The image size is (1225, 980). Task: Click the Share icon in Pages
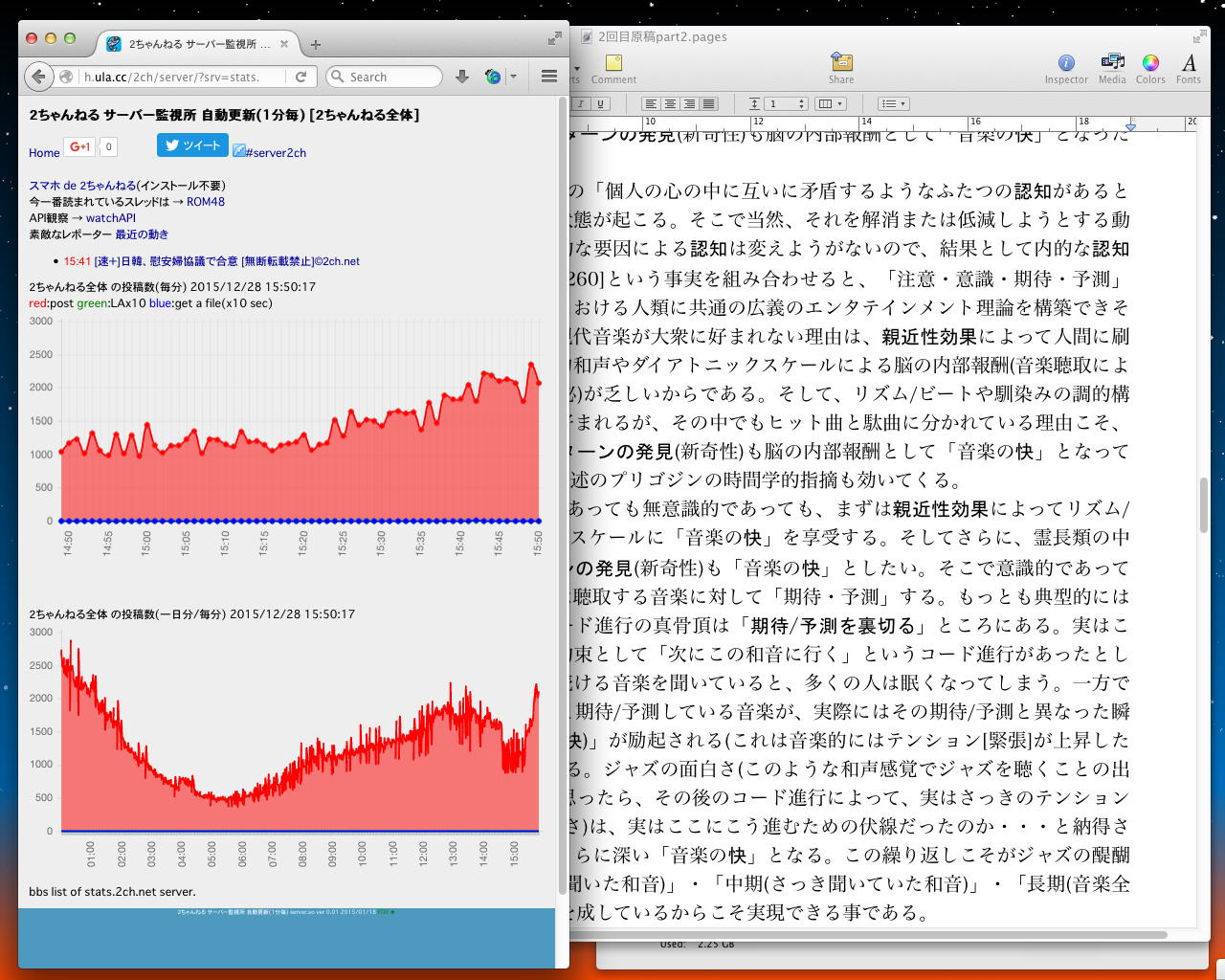click(x=841, y=69)
